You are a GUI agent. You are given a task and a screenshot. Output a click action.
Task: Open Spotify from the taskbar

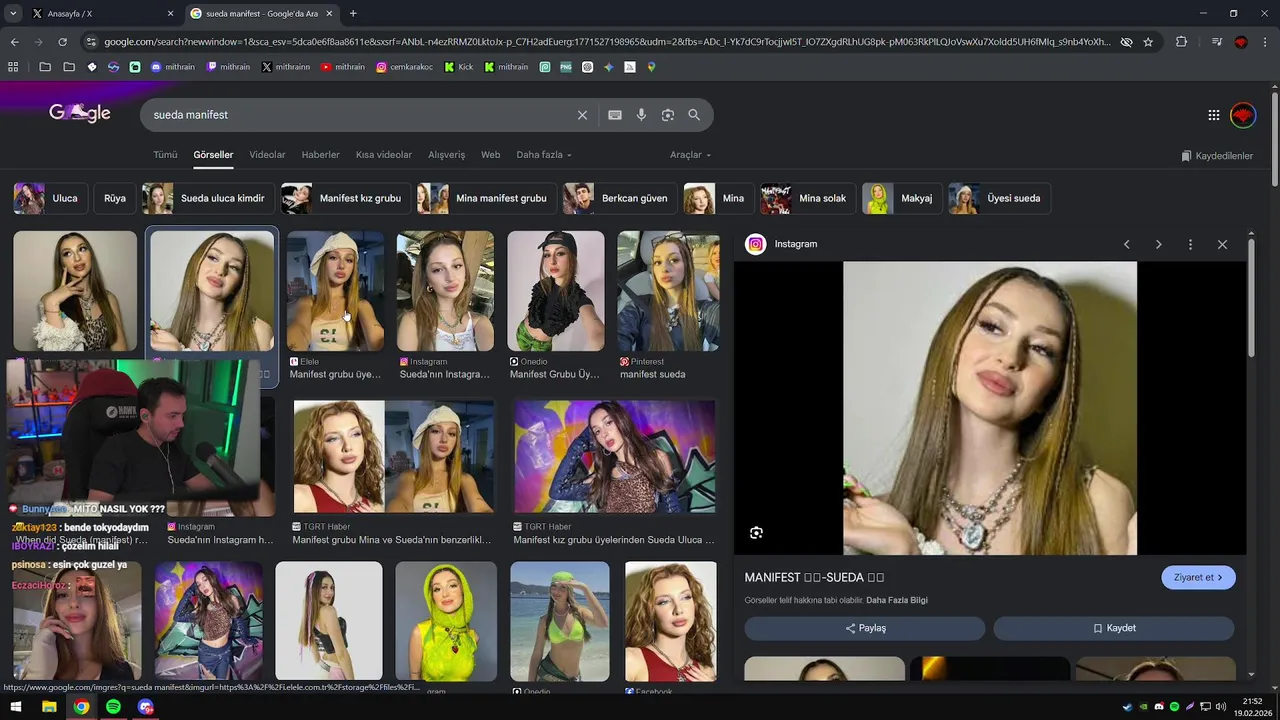tap(114, 707)
